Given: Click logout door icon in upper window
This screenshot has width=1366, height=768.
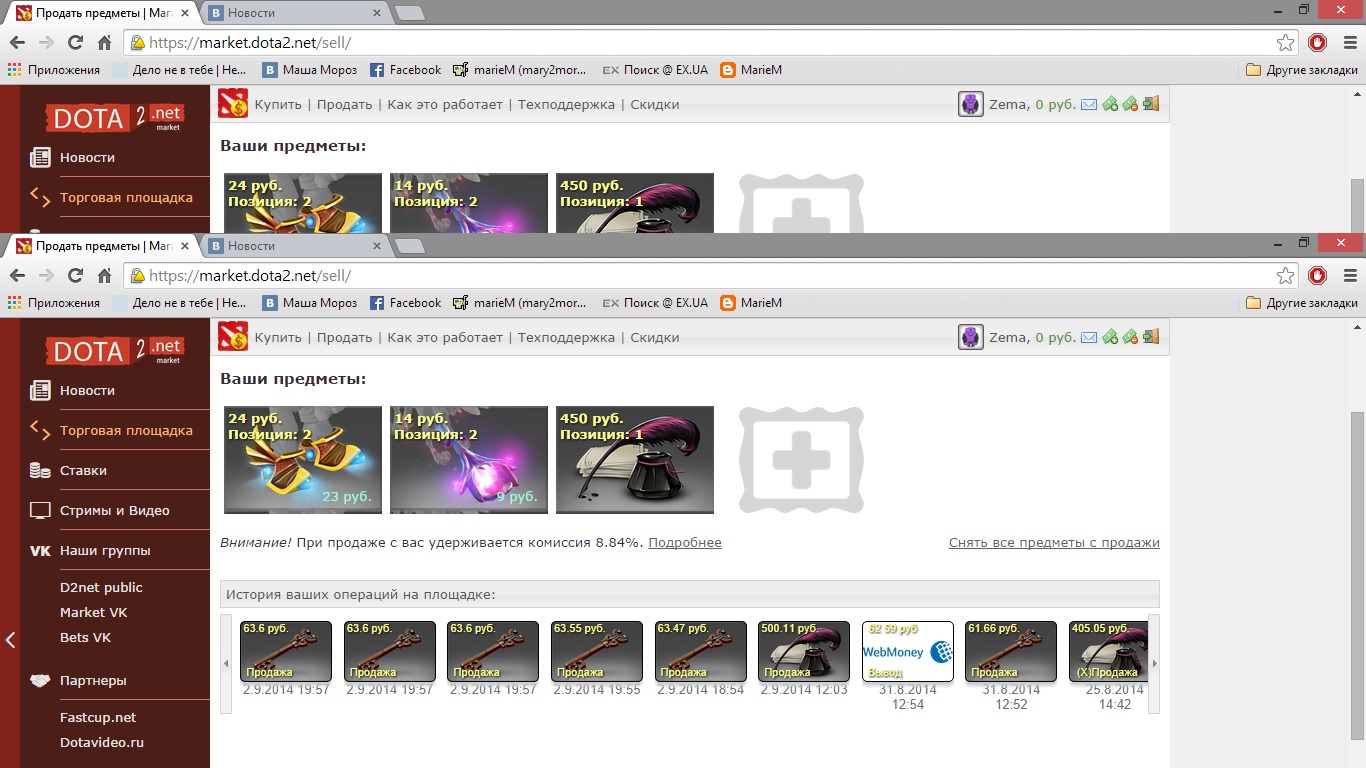Looking at the screenshot, I should tap(1151, 104).
